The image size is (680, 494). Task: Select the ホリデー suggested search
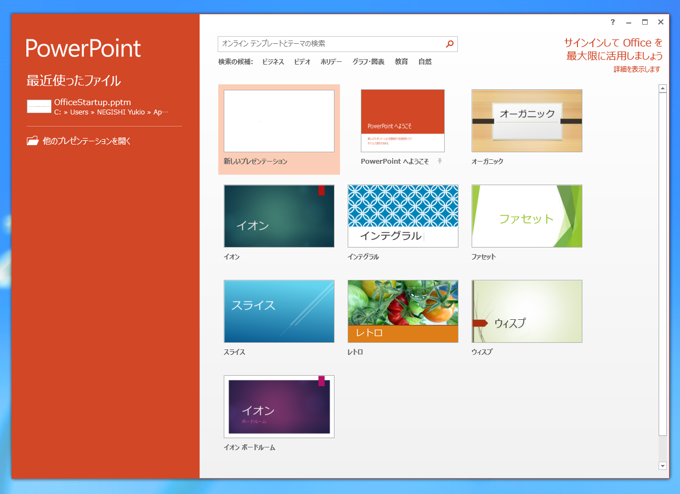click(x=331, y=62)
